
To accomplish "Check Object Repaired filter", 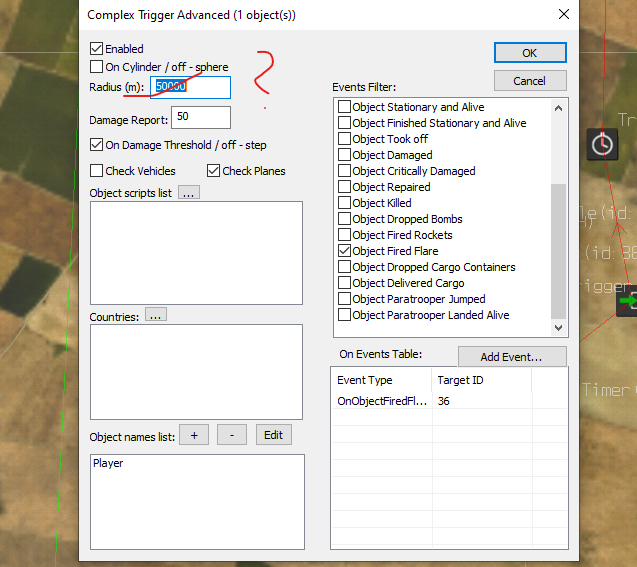I will [344, 186].
